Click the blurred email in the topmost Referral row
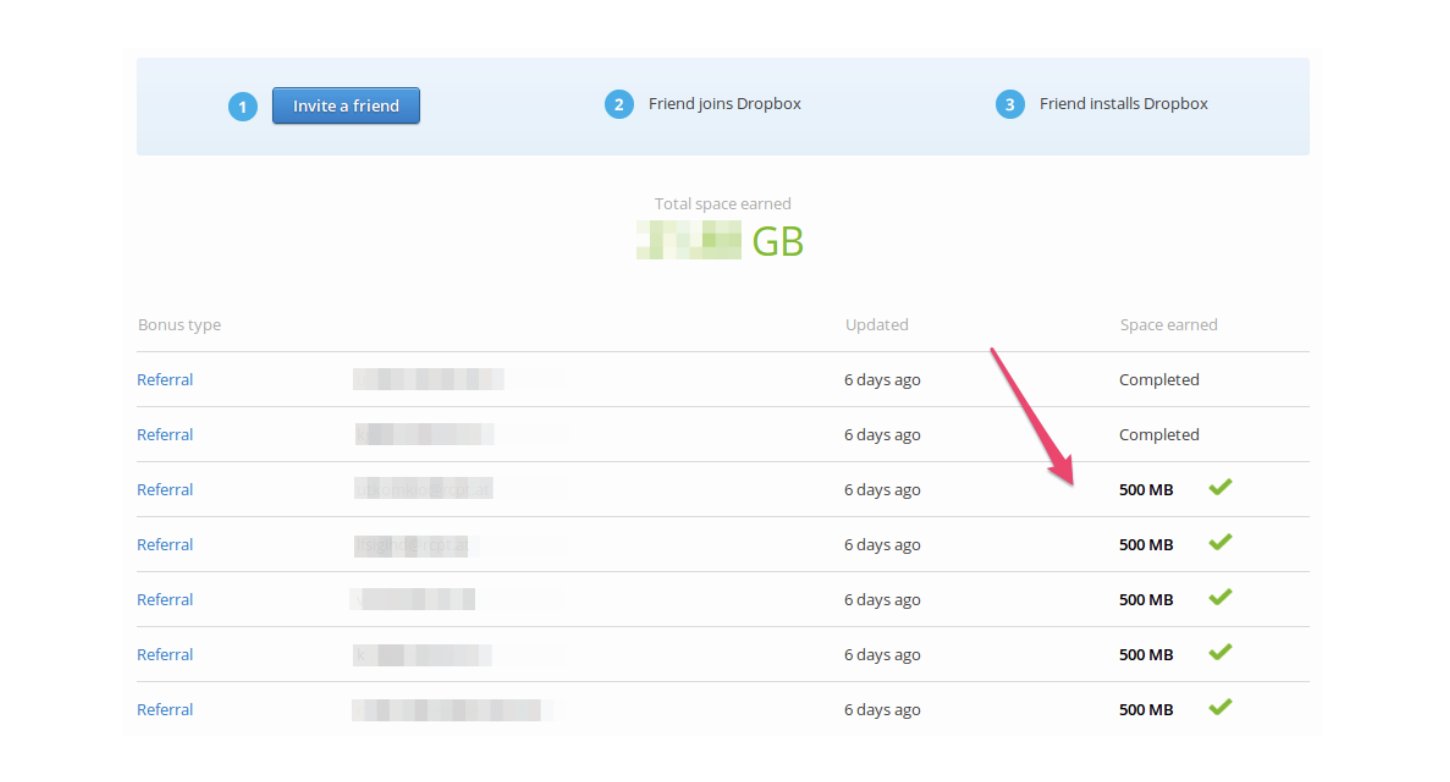The image size is (1450, 782). tap(428, 379)
